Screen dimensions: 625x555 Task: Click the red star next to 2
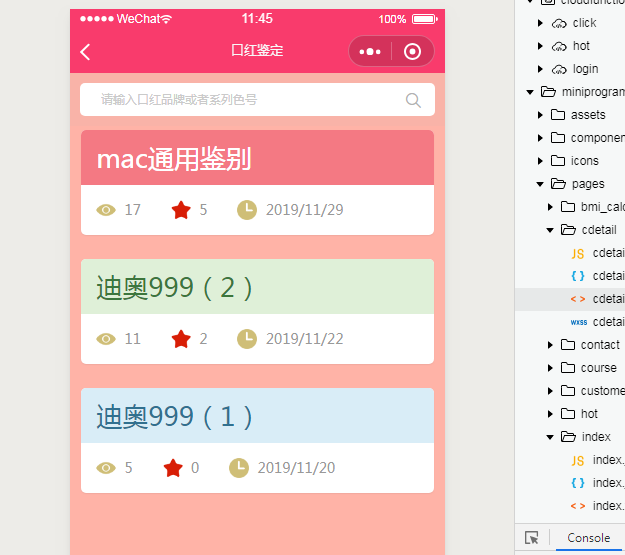pyautogui.click(x=181, y=339)
